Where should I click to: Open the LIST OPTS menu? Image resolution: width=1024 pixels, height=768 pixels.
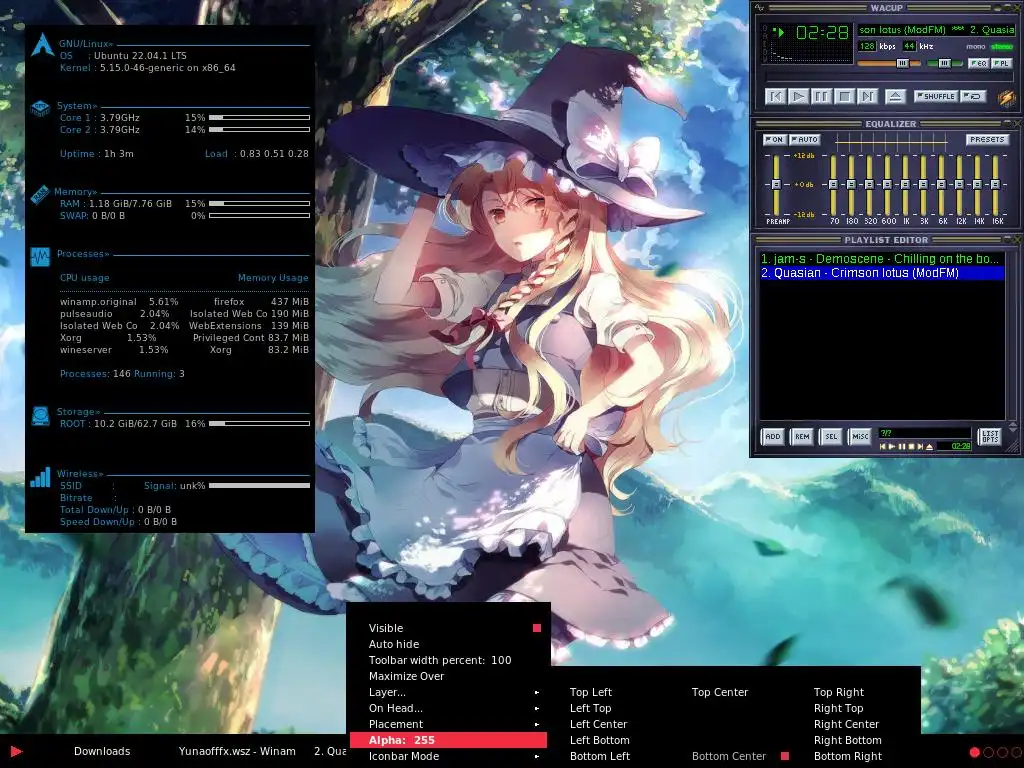point(989,436)
